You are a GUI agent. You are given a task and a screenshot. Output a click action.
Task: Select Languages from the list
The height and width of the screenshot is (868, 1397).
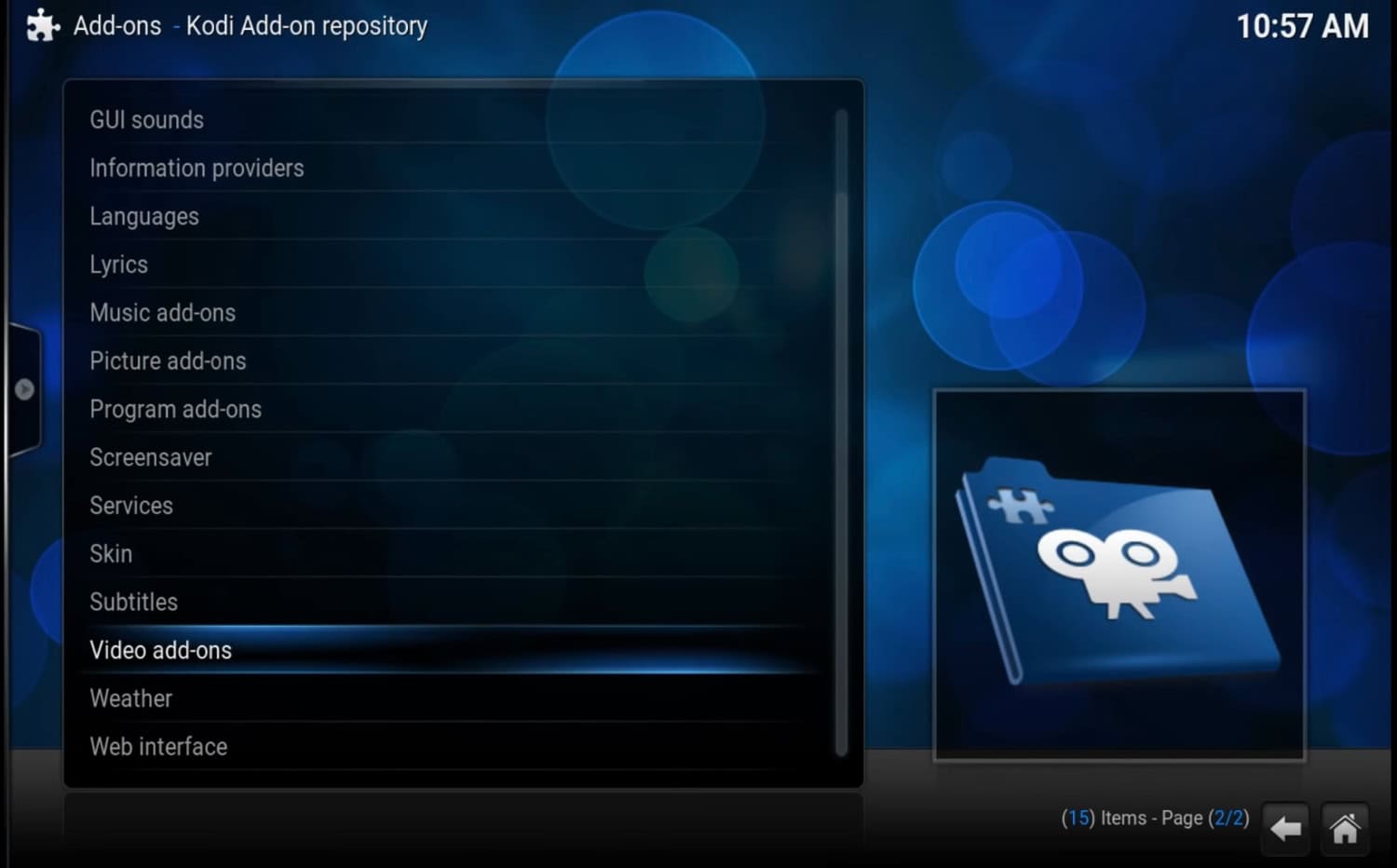point(454,217)
